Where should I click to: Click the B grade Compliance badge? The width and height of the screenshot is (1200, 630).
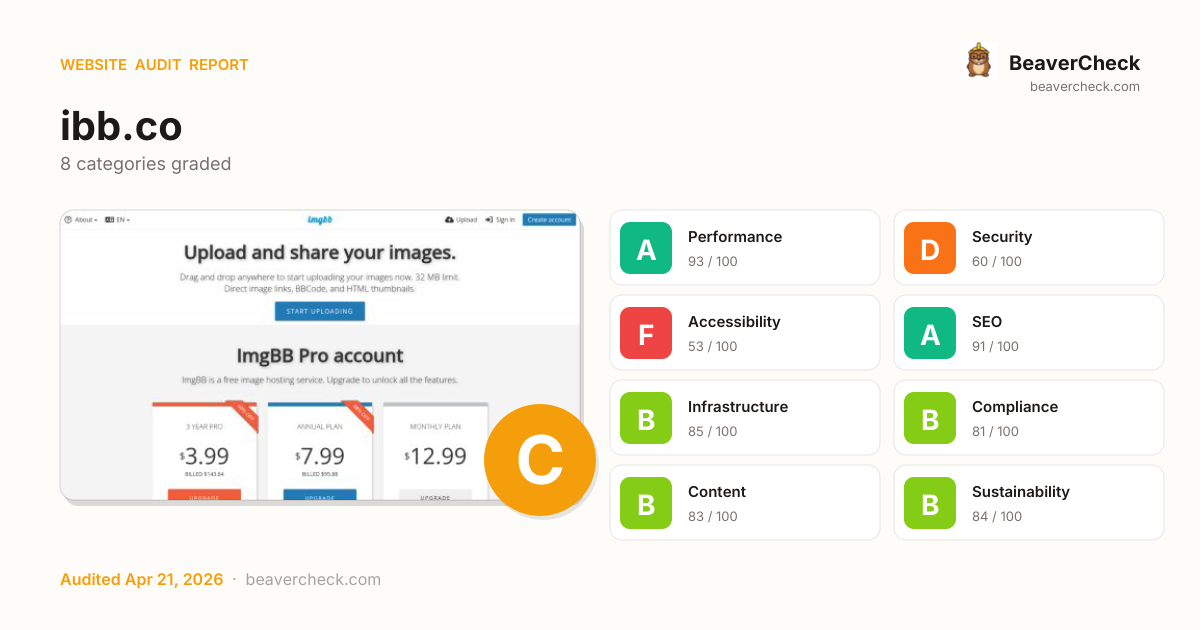930,418
